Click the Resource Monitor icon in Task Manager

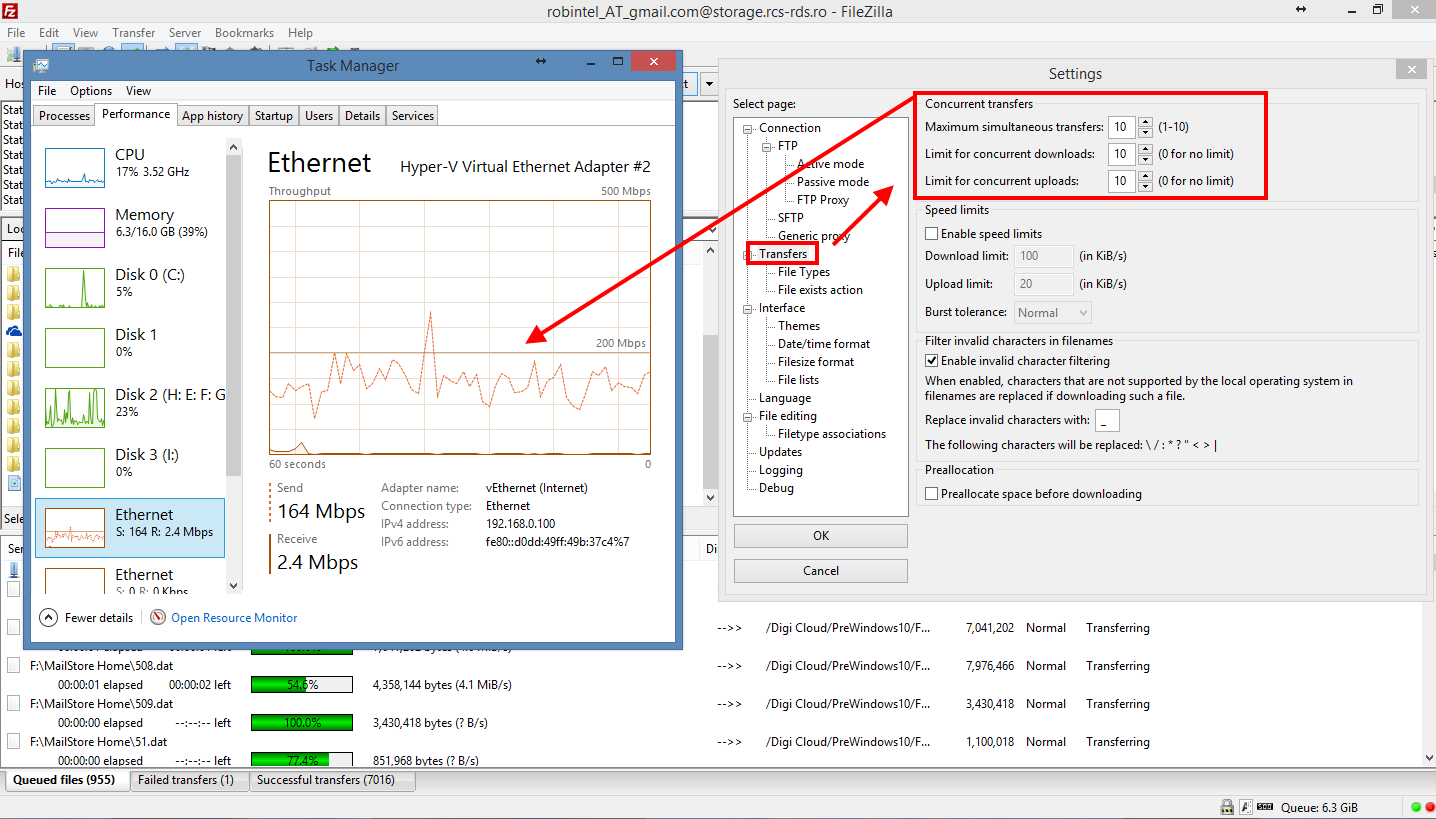158,618
